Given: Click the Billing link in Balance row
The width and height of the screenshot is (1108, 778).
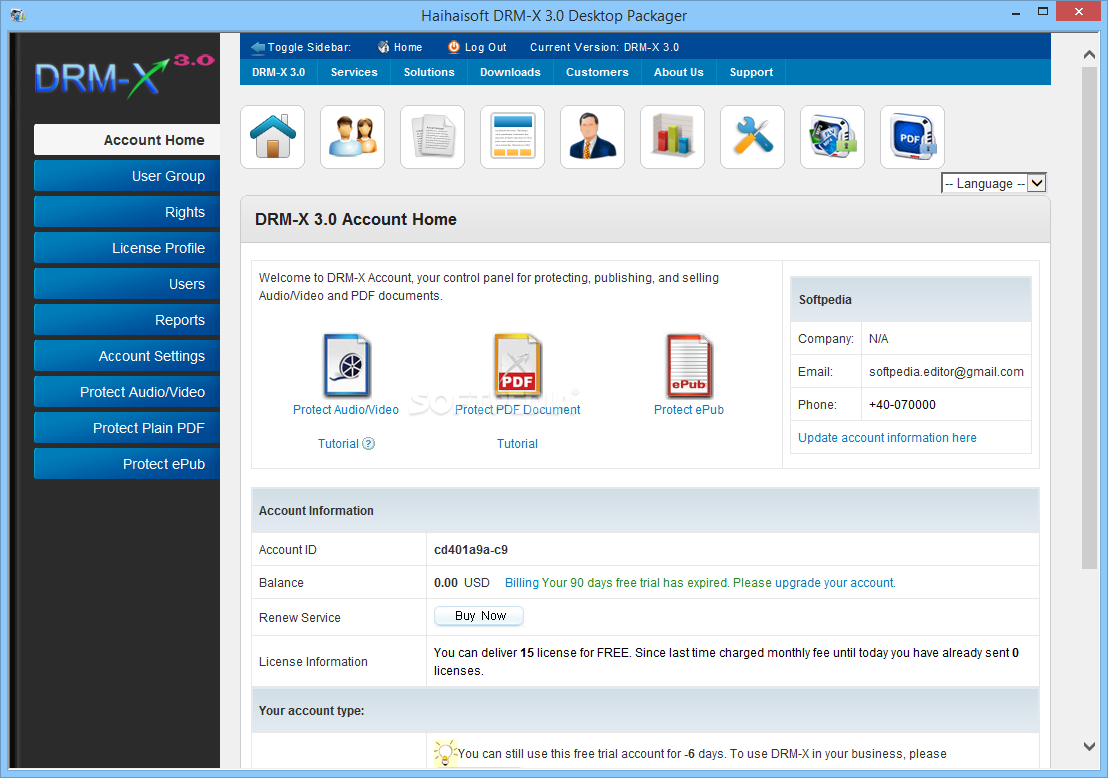Looking at the screenshot, I should pos(521,583).
